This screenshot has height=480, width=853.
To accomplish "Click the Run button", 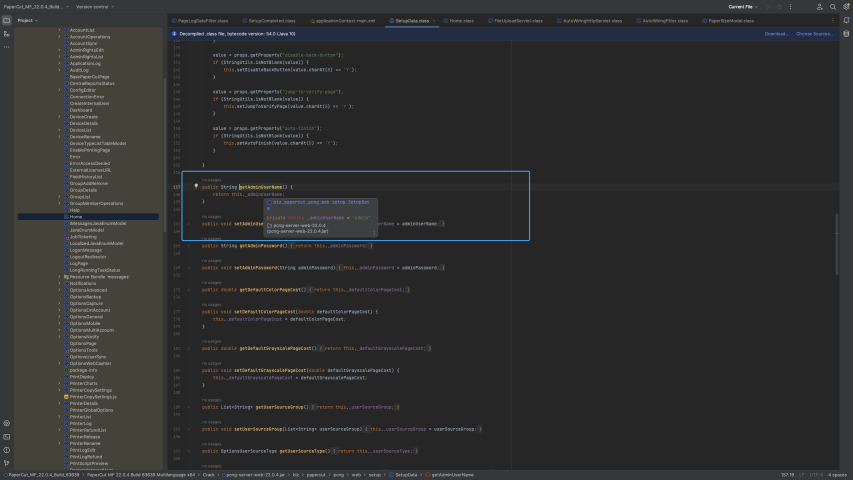I will 768,7.
